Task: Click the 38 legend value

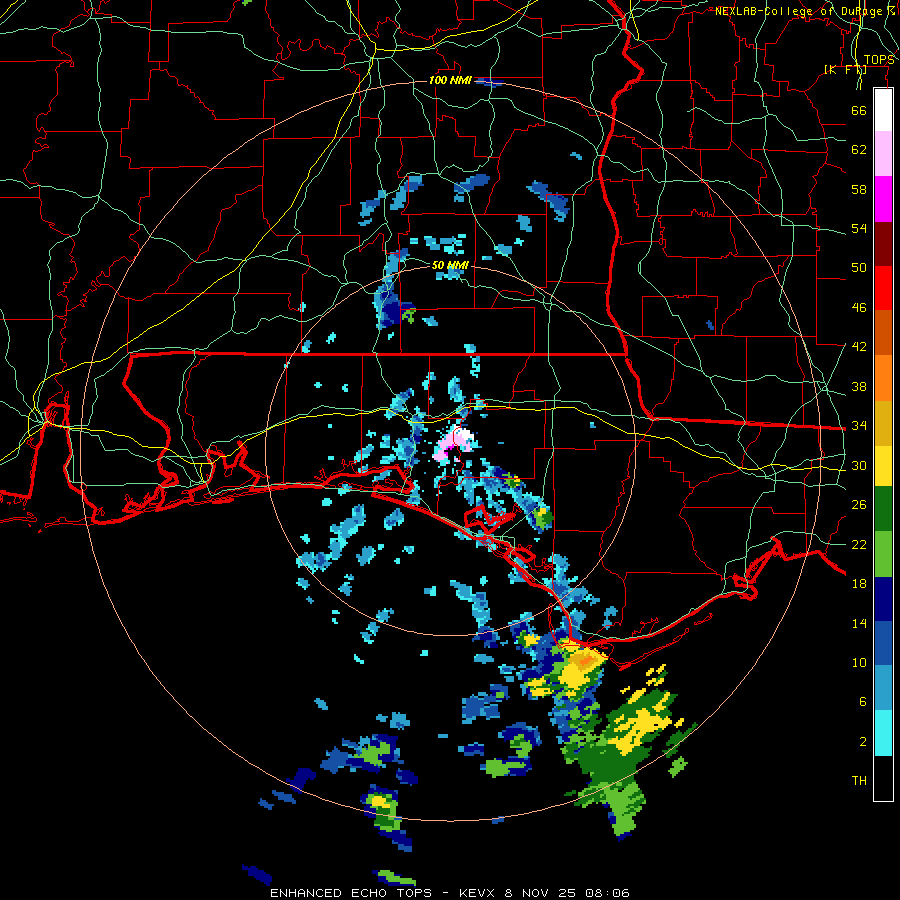Action: [x=859, y=386]
